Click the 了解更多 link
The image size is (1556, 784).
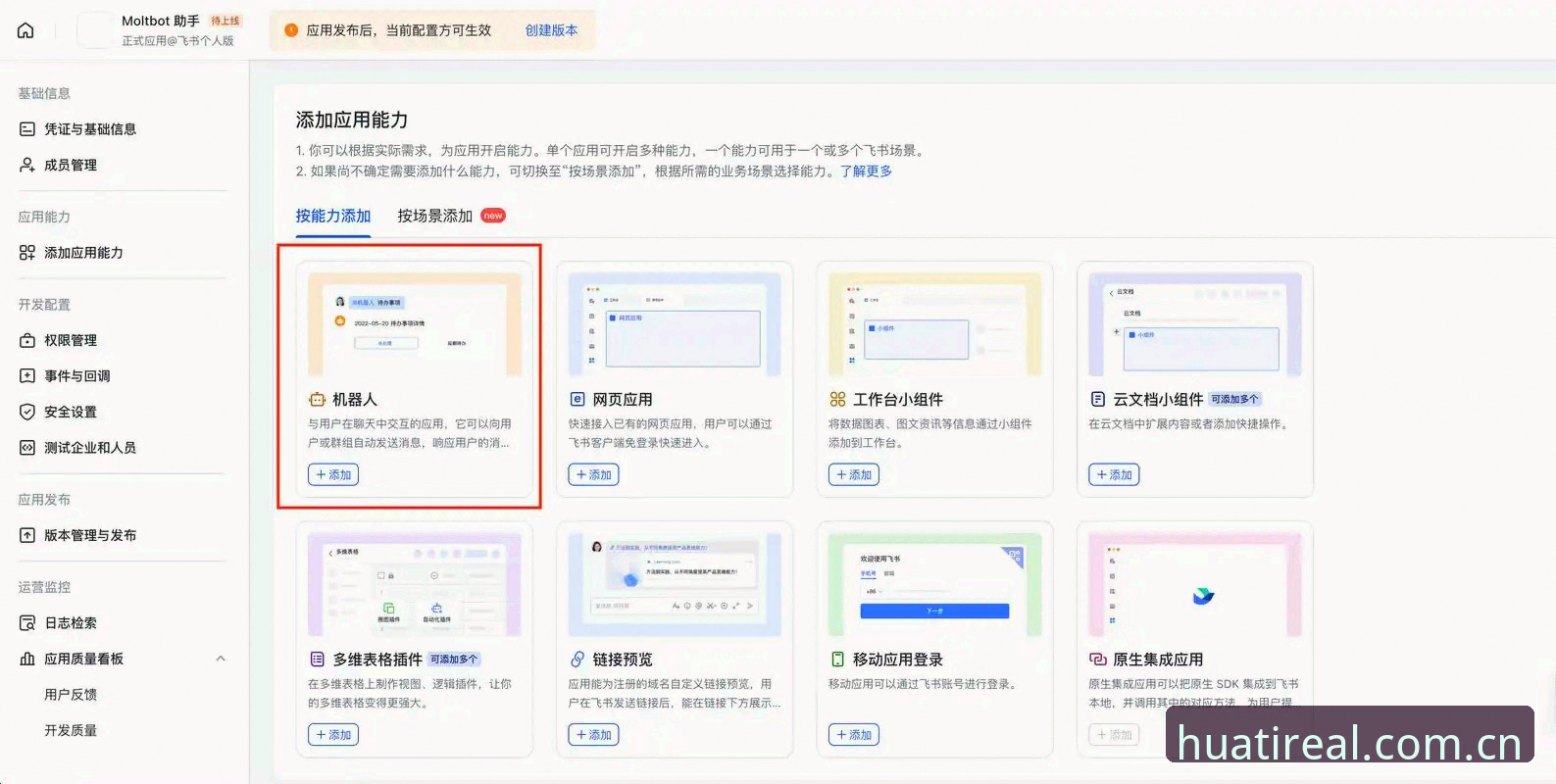[x=867, y=171]
